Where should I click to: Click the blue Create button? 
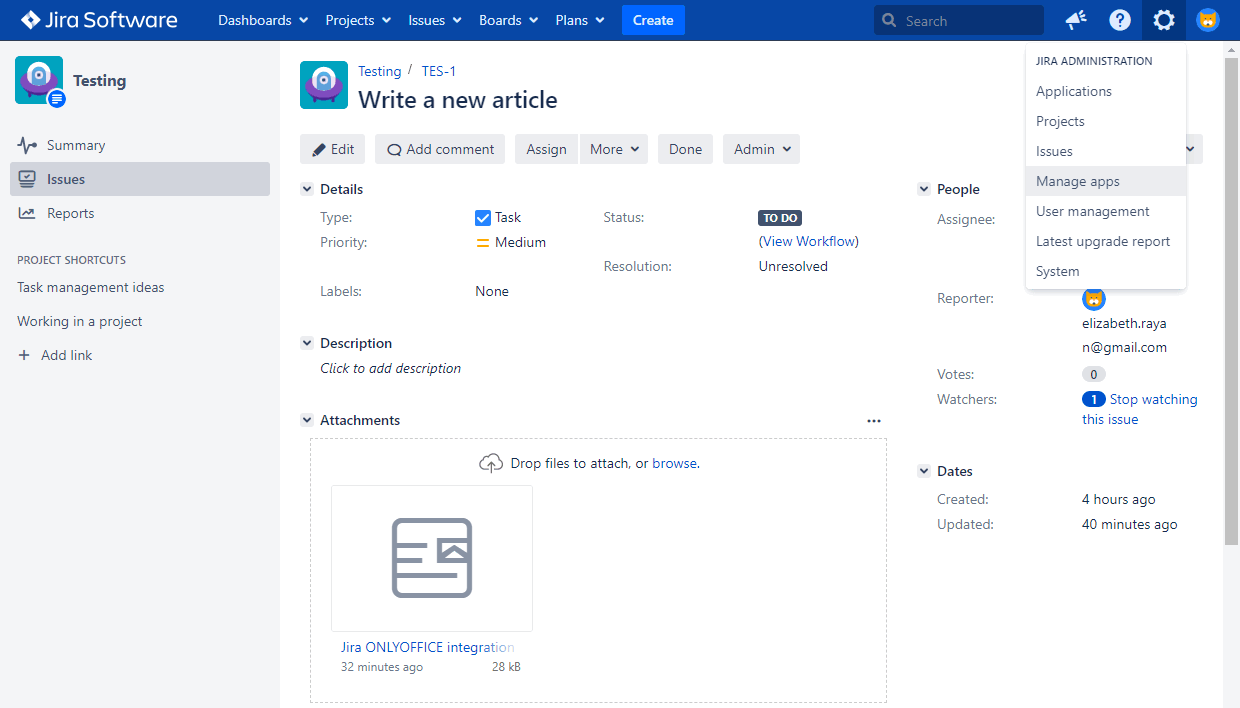[653, 20]
